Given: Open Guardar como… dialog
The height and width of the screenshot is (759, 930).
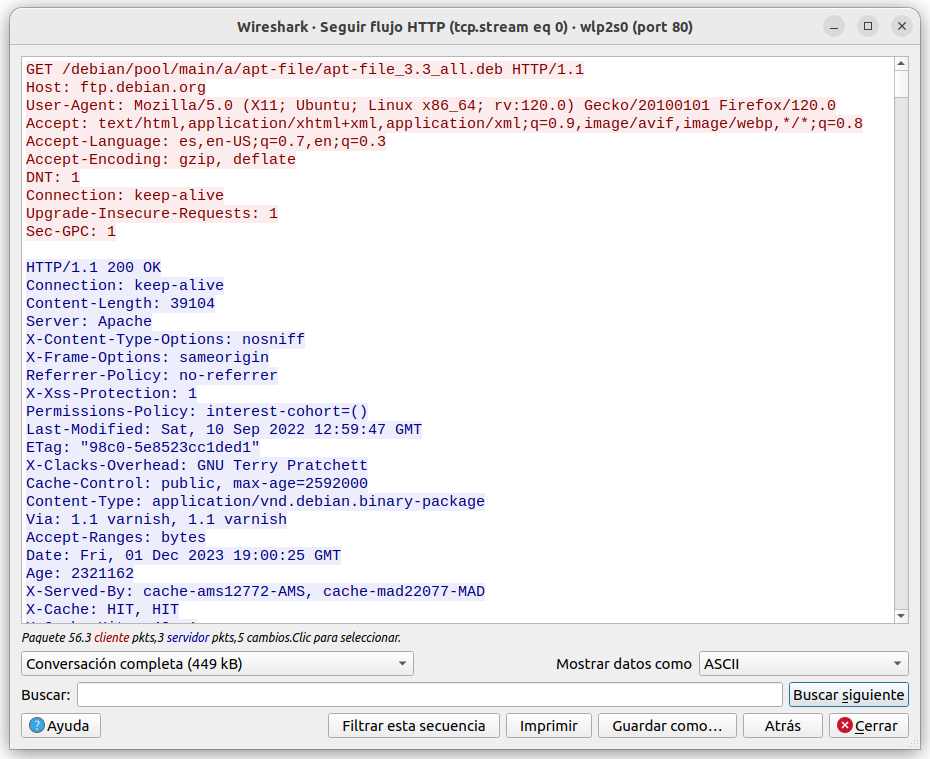Looking at the screenshot, I should 667,725.
